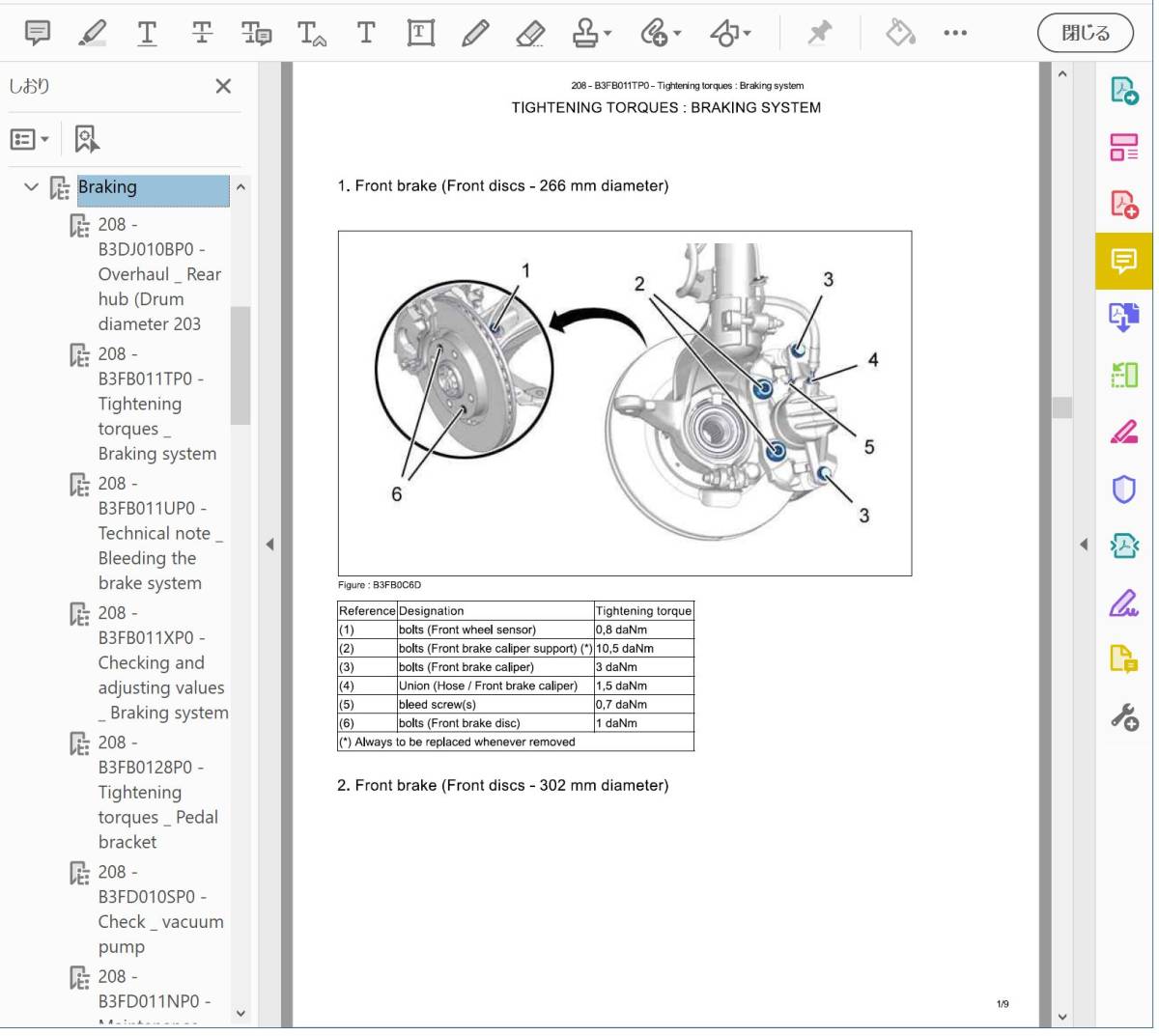Toggle the keep tool selected pin
Screen dimensions: 1159x1036
819,33
